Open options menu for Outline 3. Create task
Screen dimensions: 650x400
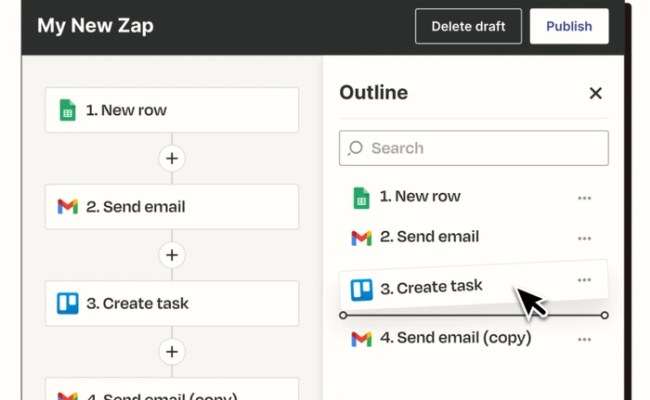585,280
